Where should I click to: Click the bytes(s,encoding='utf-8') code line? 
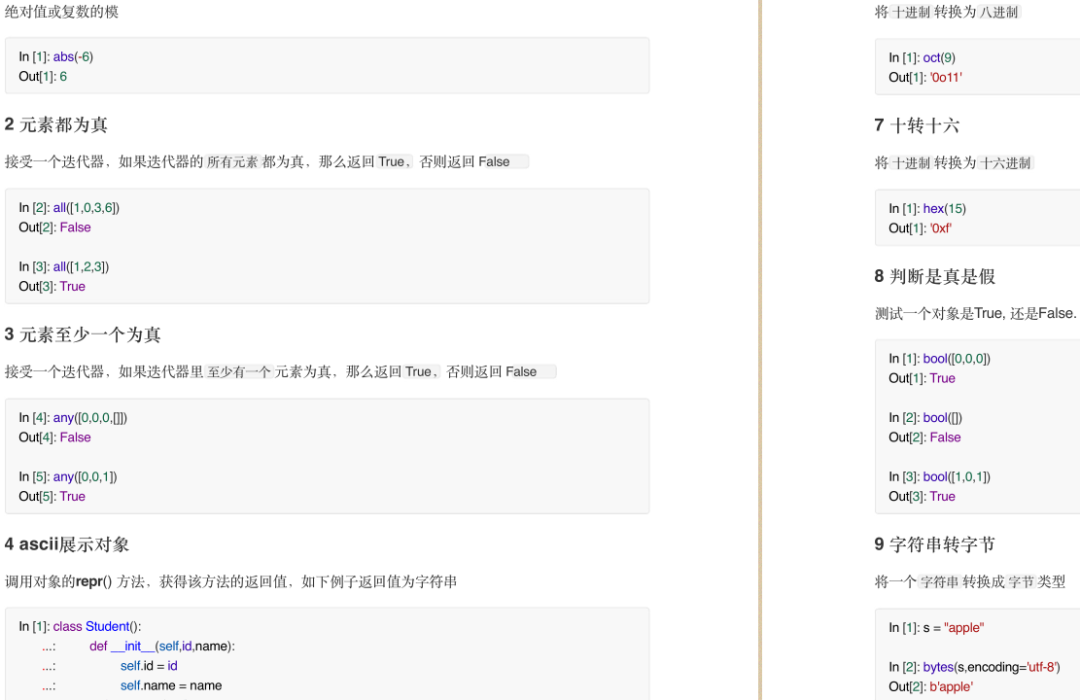(974, 667)
